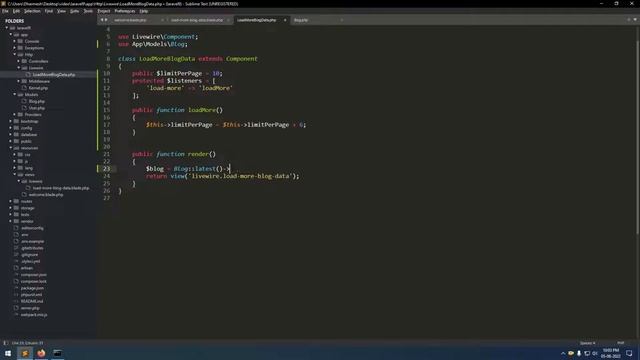The width and height of the screenshot is (640, 360).
Task: Open the Find menu
Action: [x=49, y=11]
